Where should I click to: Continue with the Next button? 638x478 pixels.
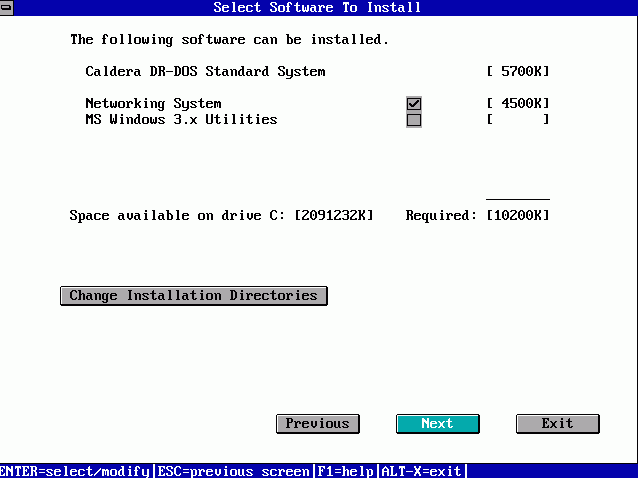(438, 424)
